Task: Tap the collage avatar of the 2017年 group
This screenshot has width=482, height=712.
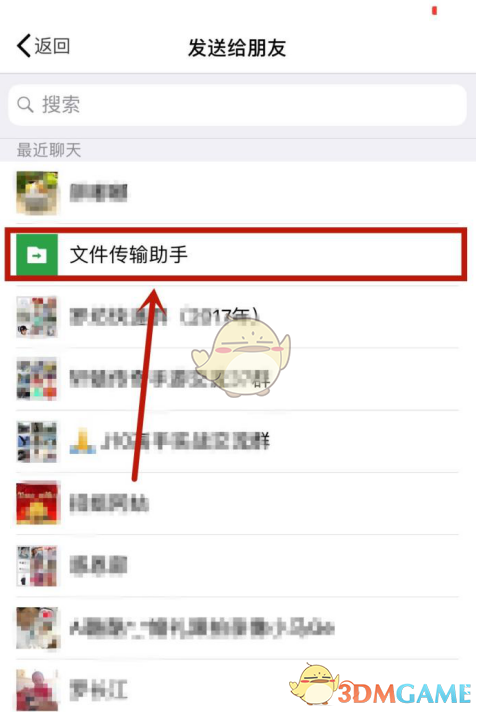Action: pyautogui.click(x=37, y=317)
